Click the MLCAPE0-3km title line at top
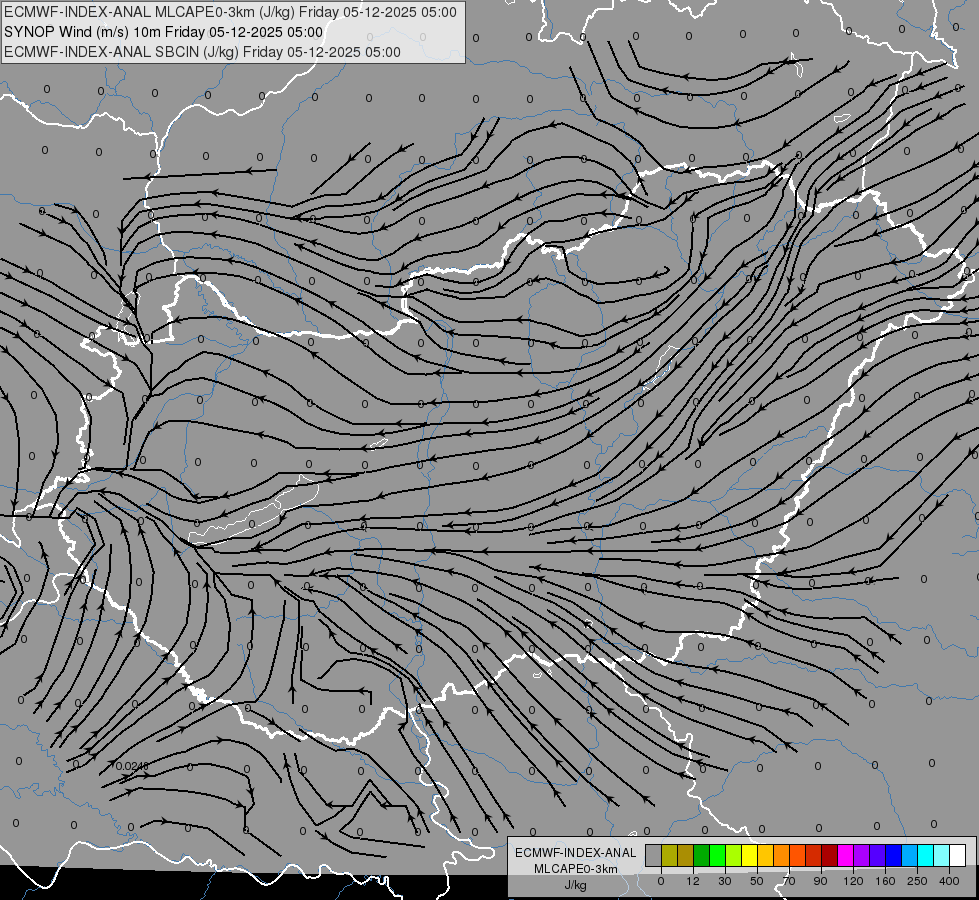This screenshot has width=979, height=900. pyautogui.click(x=230, y=12)
